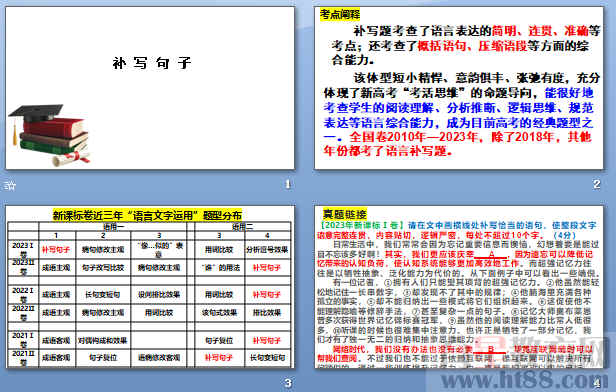Viewport: 616px width, 392px height.
Task: Click the 语用一 table header
Action: (x=113, y=227)
